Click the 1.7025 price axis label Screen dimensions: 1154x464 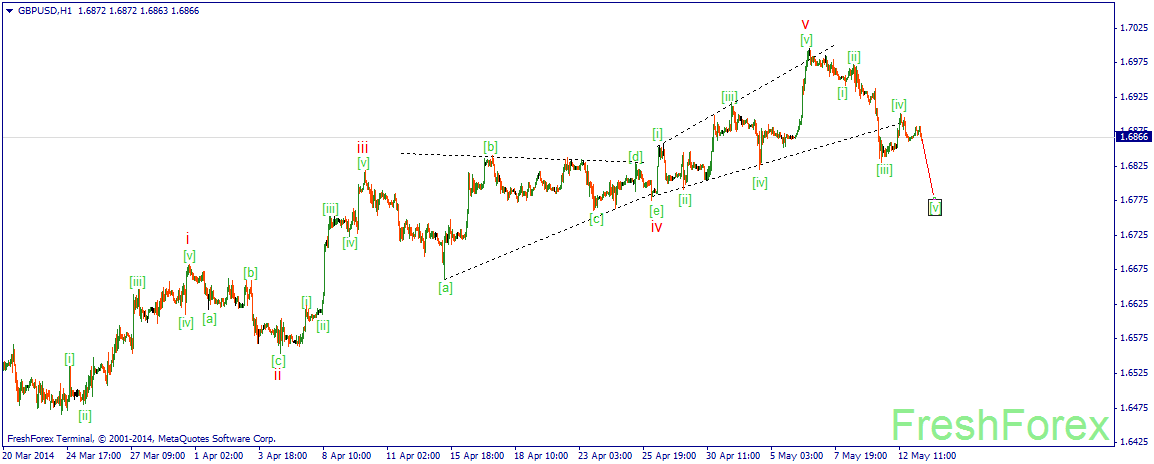[1133, 28]
